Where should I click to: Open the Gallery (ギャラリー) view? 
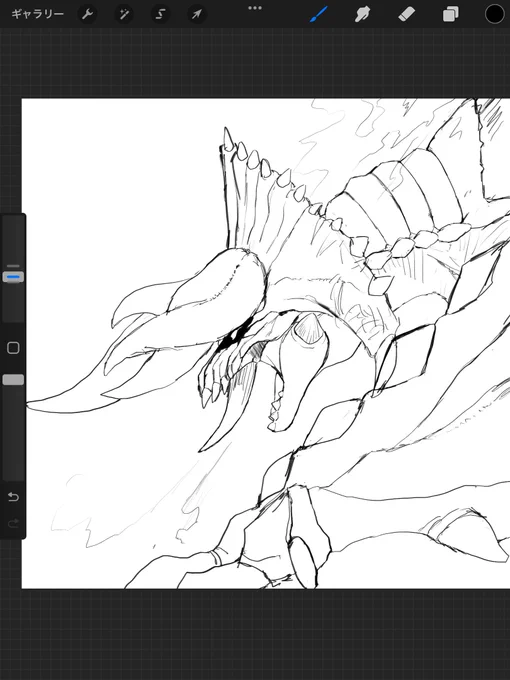(x=37, y=14)
